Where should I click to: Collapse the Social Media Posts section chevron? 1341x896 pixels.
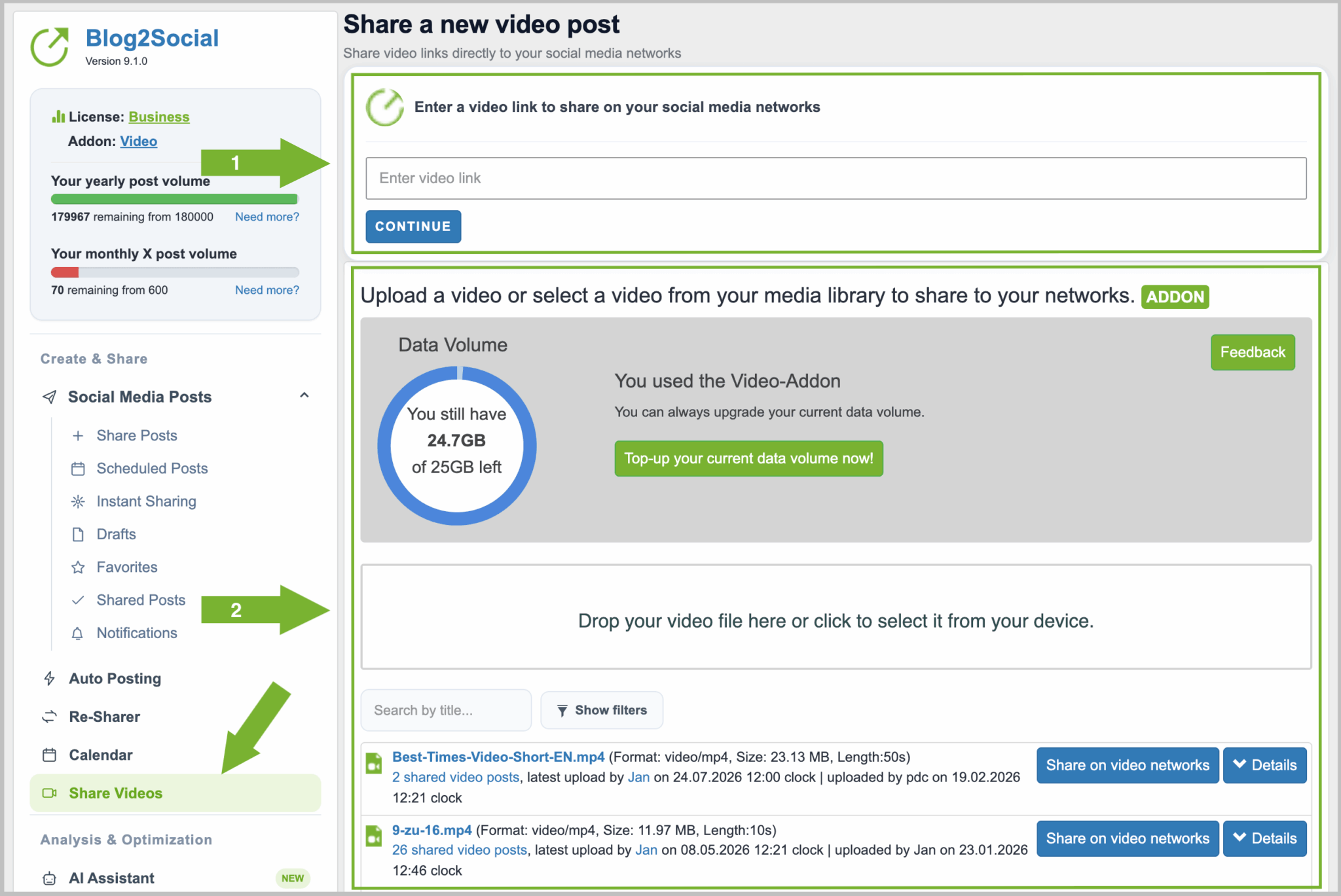[304, 395]
